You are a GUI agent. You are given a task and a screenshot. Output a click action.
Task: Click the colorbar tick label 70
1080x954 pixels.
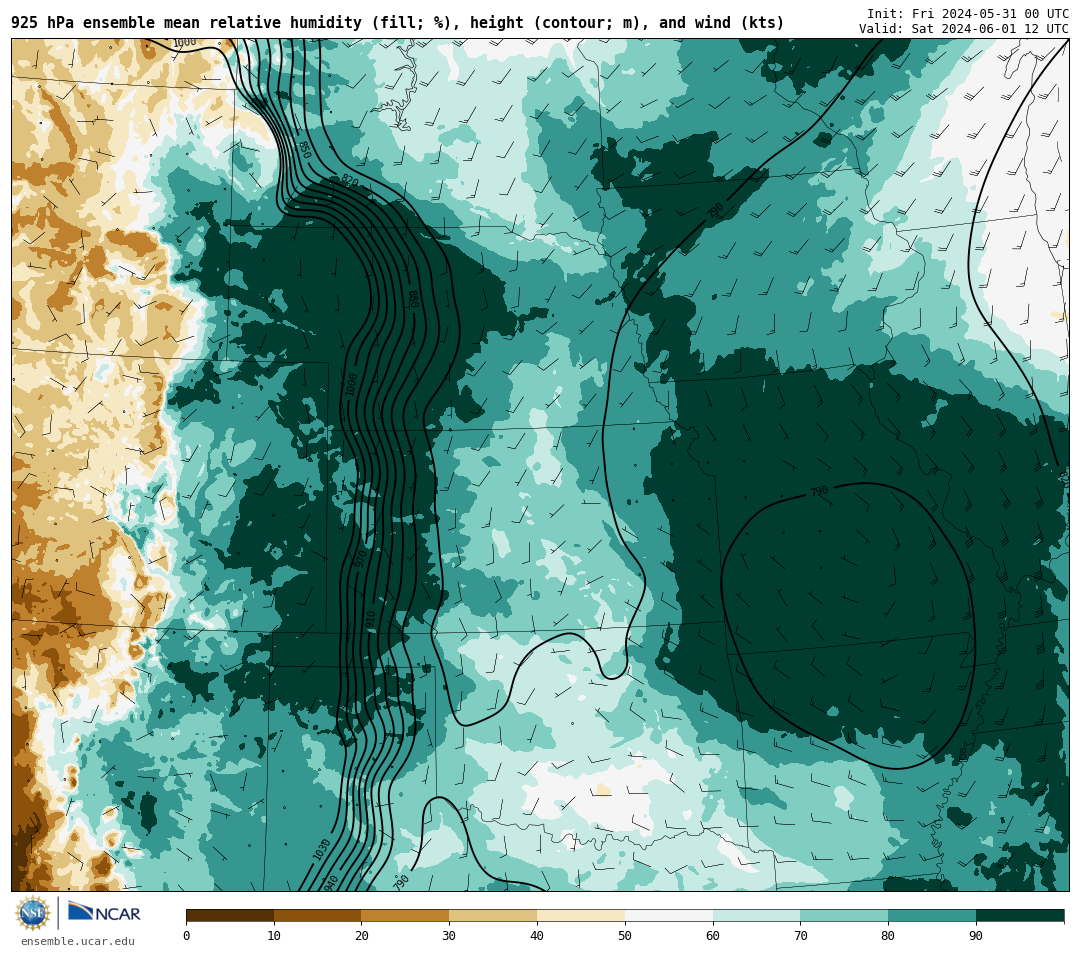800,935
